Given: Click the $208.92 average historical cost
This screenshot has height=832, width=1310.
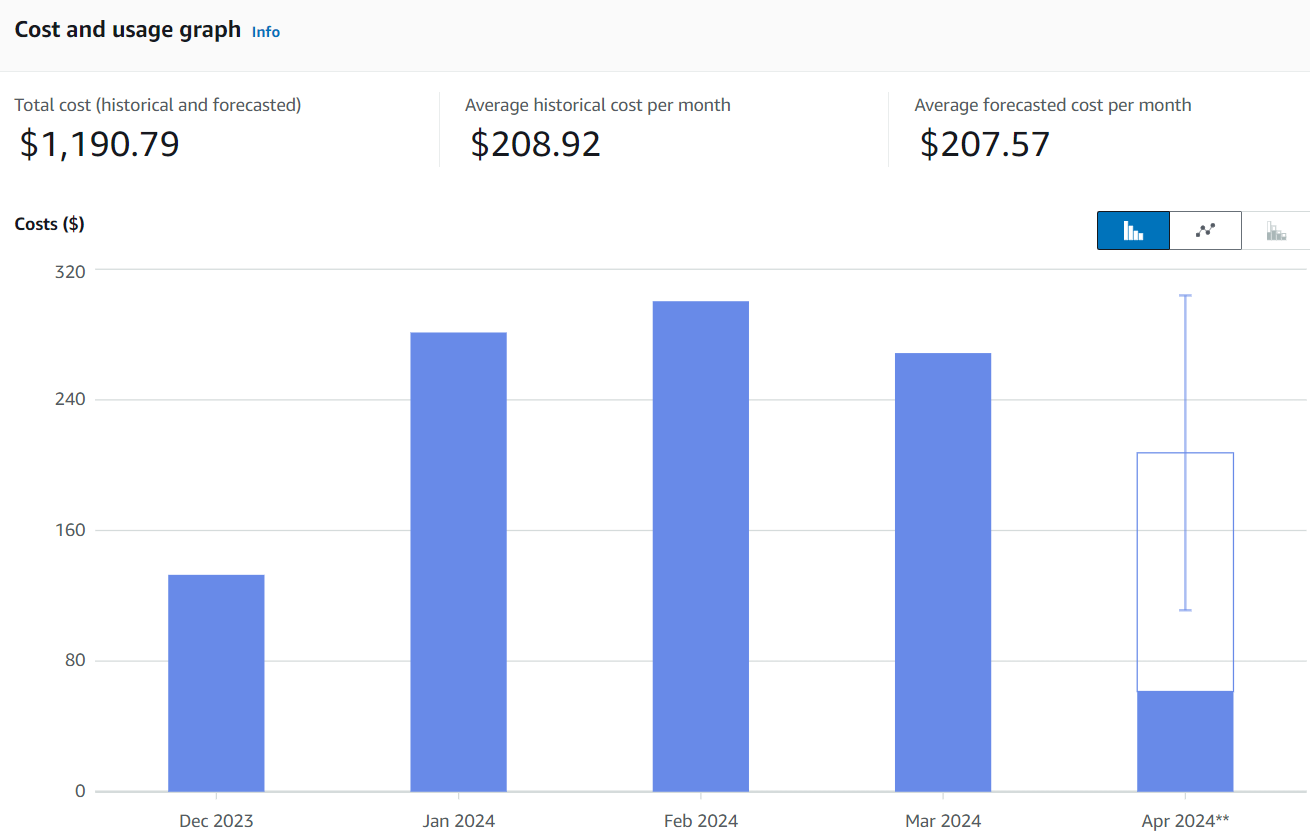Looking at the screenshot, I should (x=536, y=144).
